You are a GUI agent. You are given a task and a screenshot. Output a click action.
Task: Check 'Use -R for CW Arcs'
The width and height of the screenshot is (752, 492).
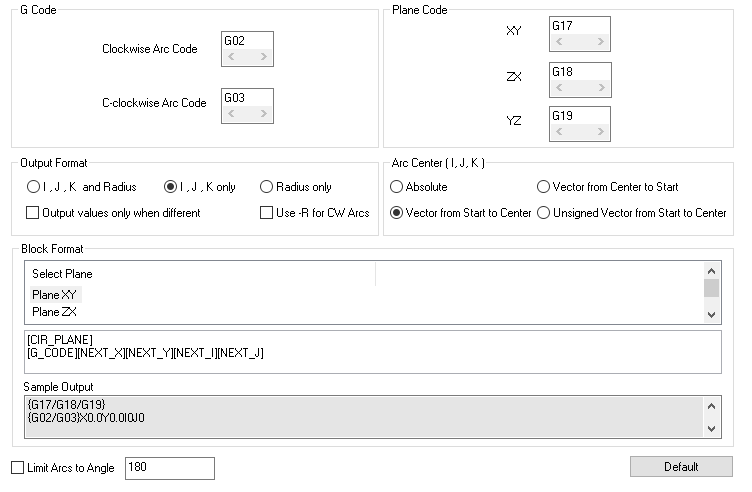tap(266, 213)
